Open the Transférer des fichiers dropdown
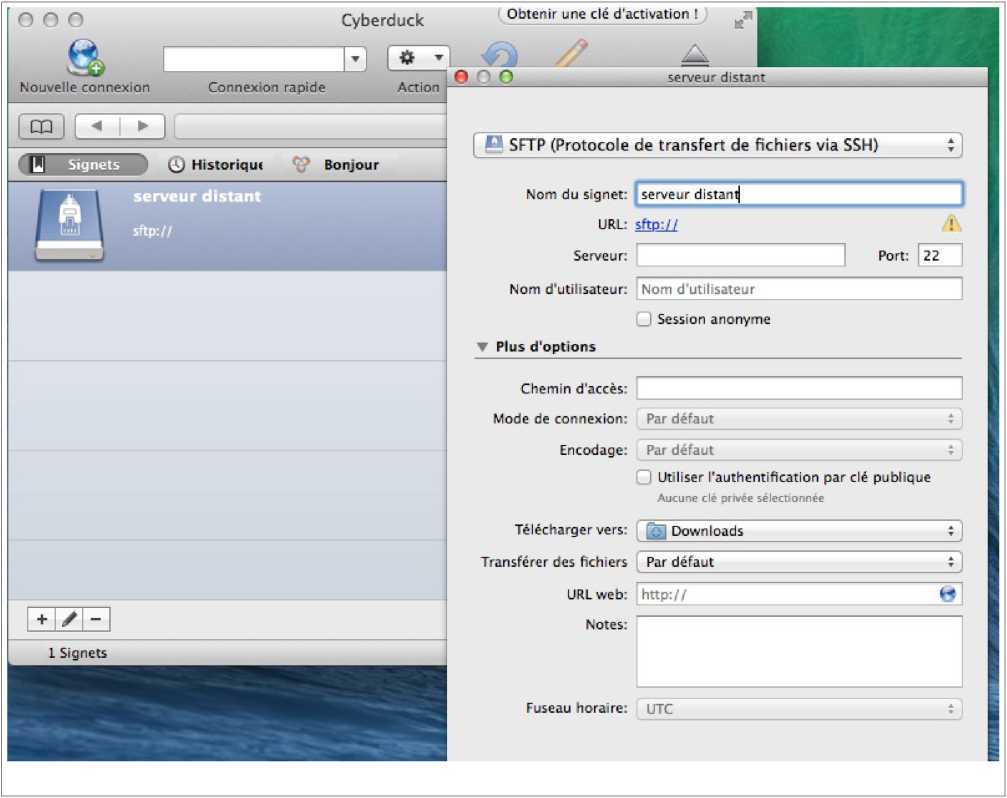This screenshot has height=798, width=1007. 798,562
